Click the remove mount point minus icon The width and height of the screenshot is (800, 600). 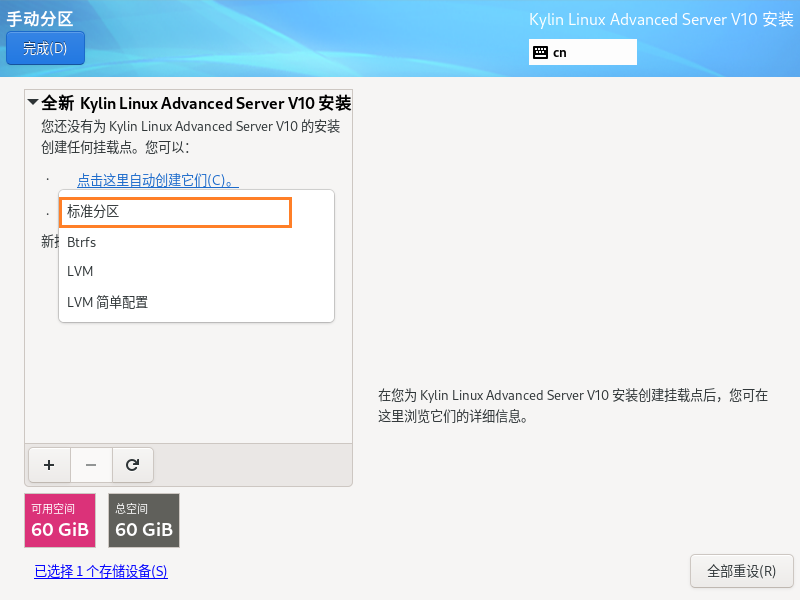click(91, 465)
